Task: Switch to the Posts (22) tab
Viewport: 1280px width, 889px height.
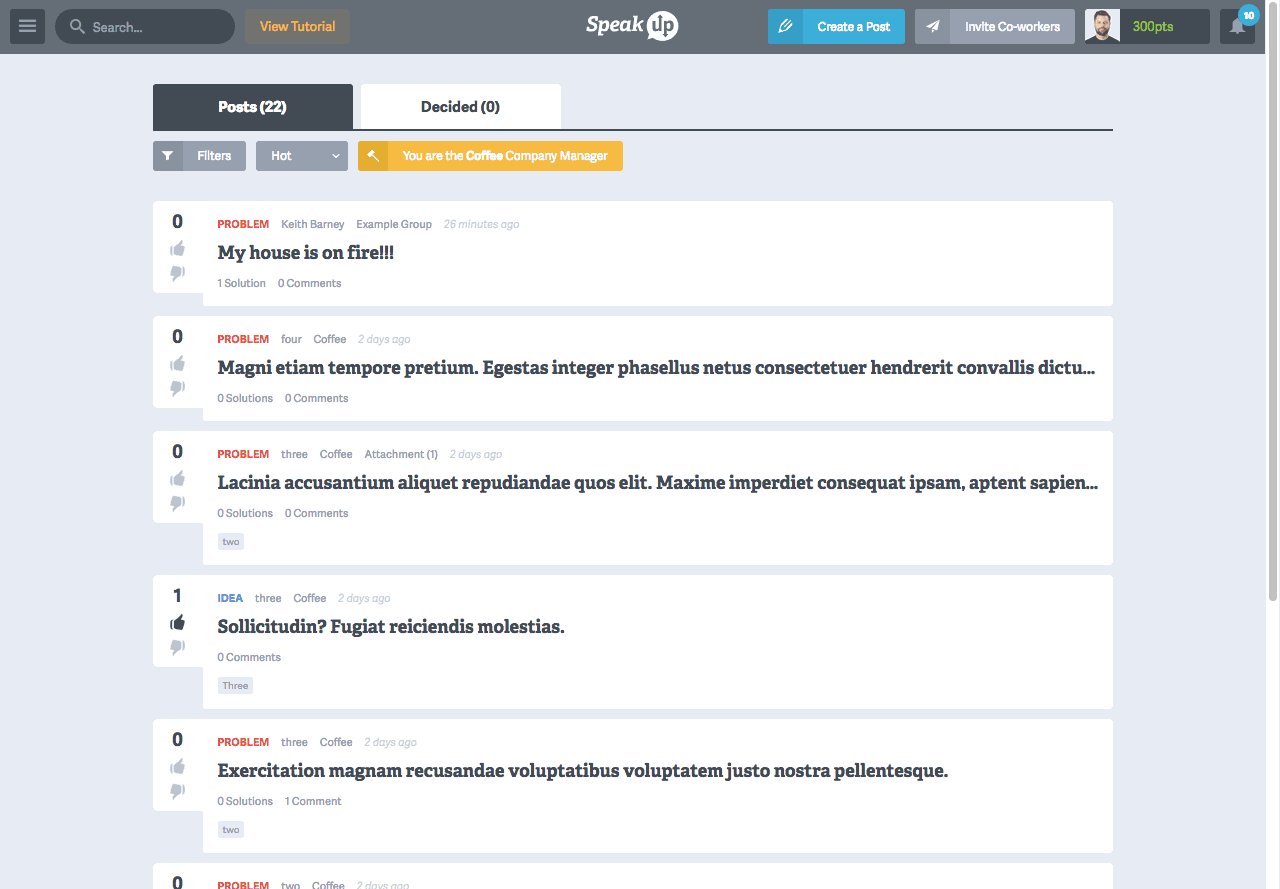Action: (x=253, y=107)
